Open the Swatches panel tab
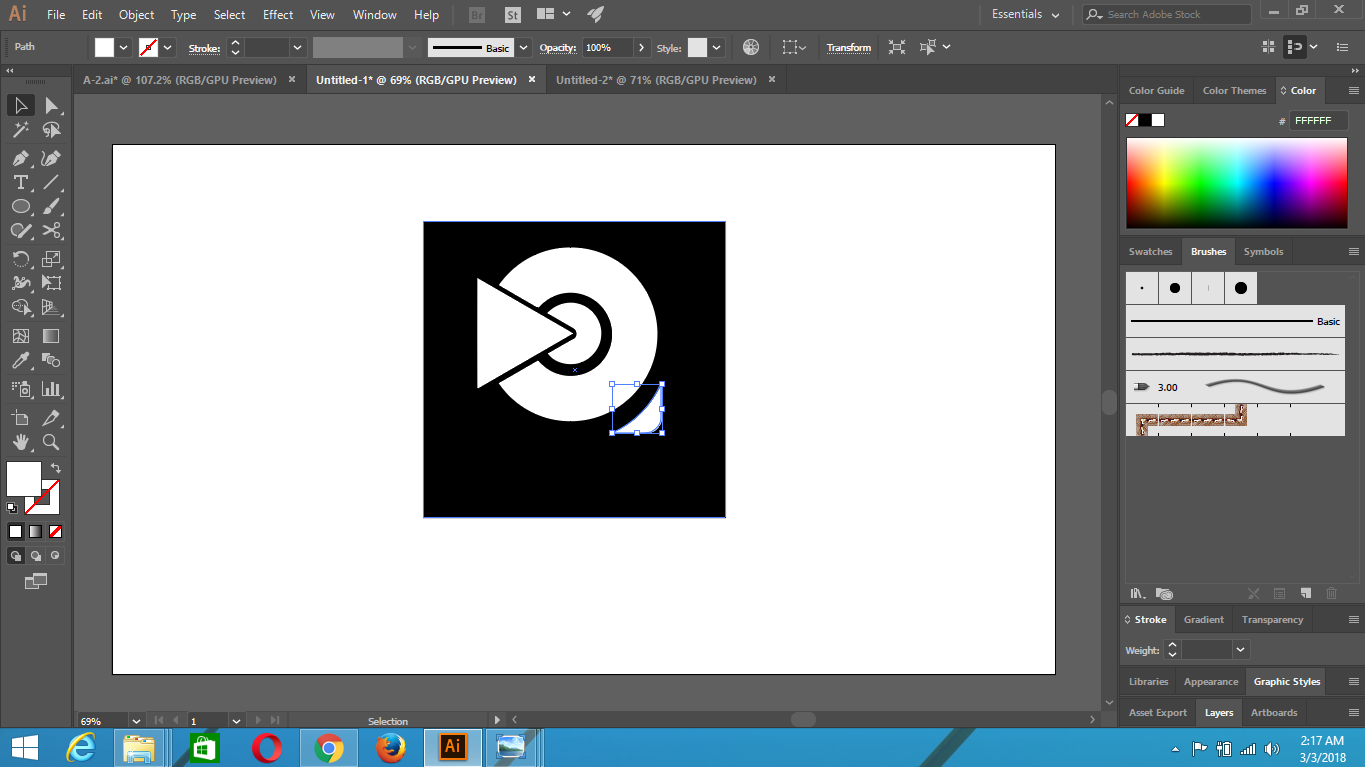The width and height of the screenshot is (1365, 767). tap(1150, 252)
